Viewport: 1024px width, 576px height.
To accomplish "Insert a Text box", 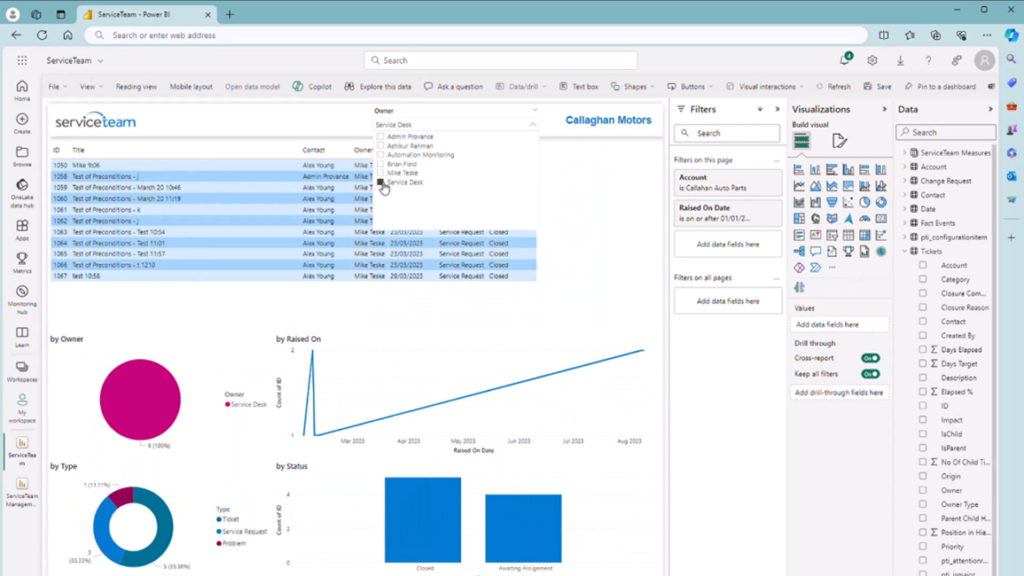I will [579, 86].
